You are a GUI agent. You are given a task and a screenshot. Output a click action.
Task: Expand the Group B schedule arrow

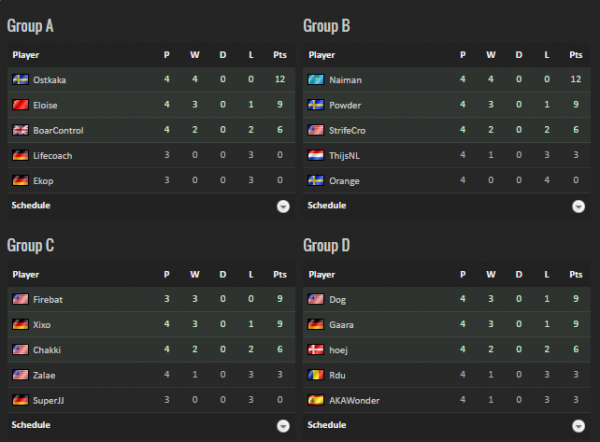pos(578,206)
